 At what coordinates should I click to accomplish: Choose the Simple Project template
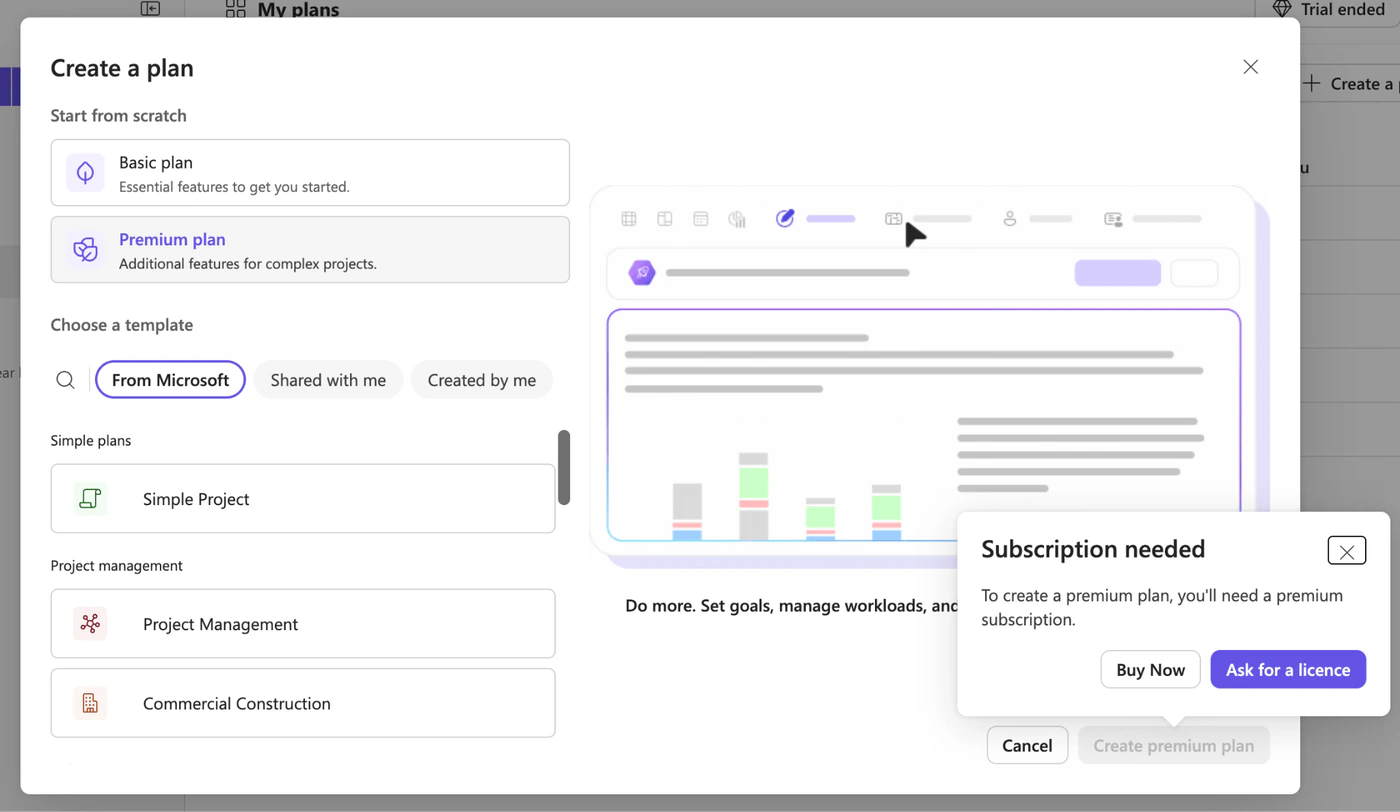click(x=303, y=499)
